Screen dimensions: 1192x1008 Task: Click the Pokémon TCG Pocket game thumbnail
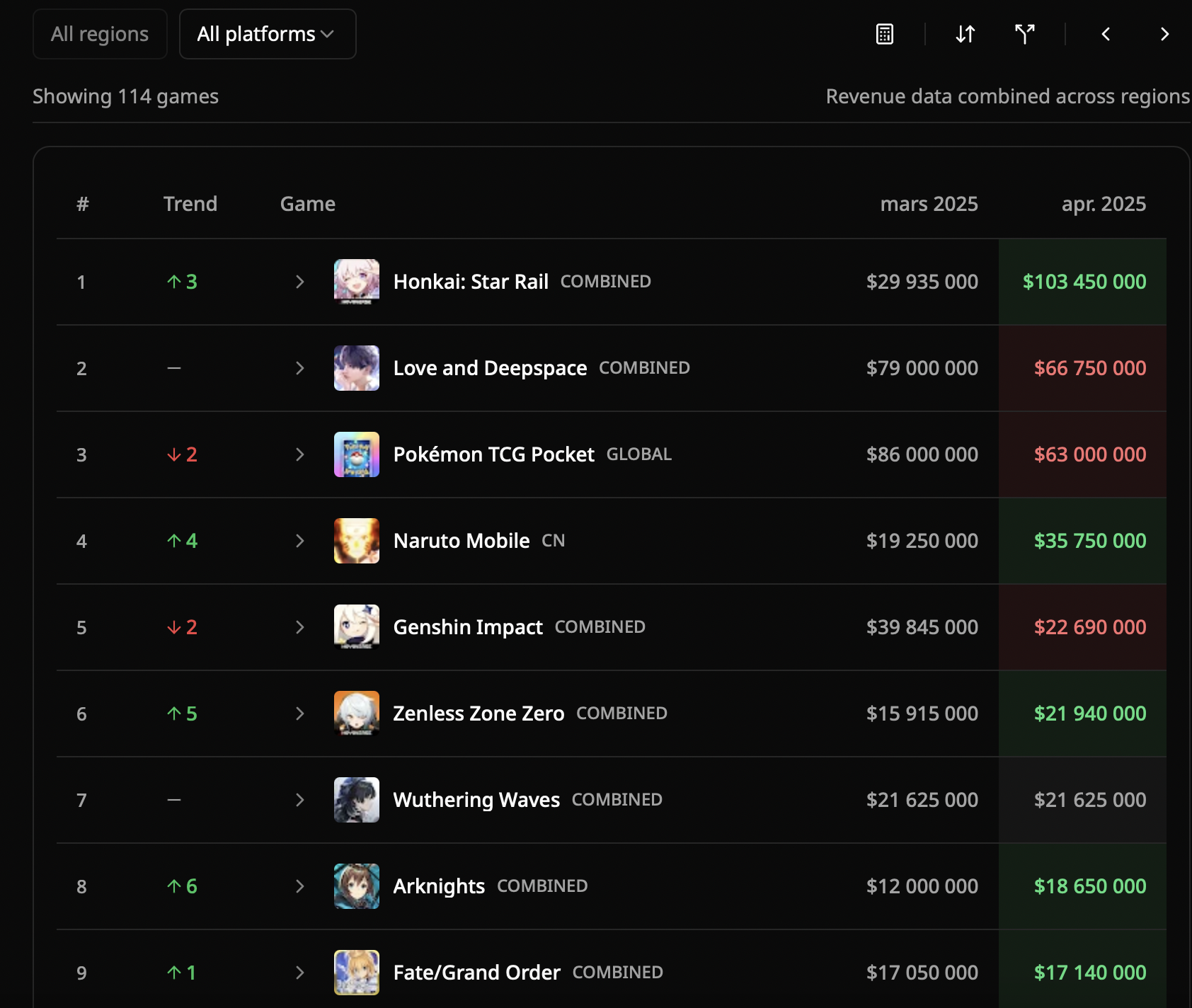click(x=357, y=454)
